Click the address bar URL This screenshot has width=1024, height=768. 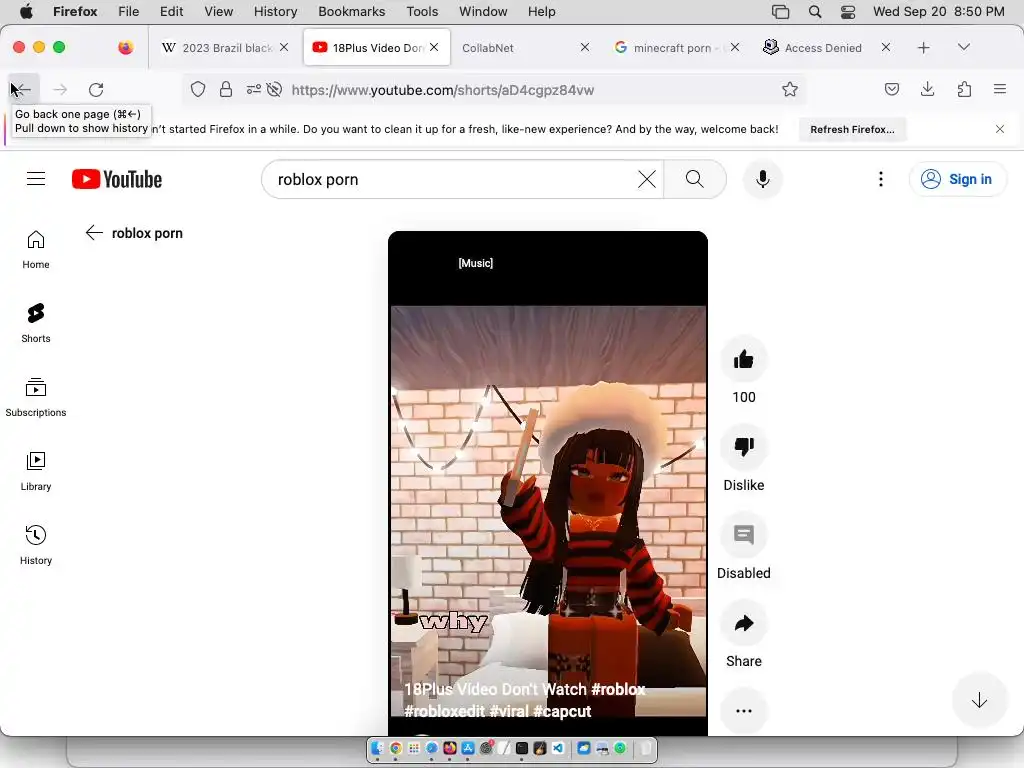[x=443, y=90]
